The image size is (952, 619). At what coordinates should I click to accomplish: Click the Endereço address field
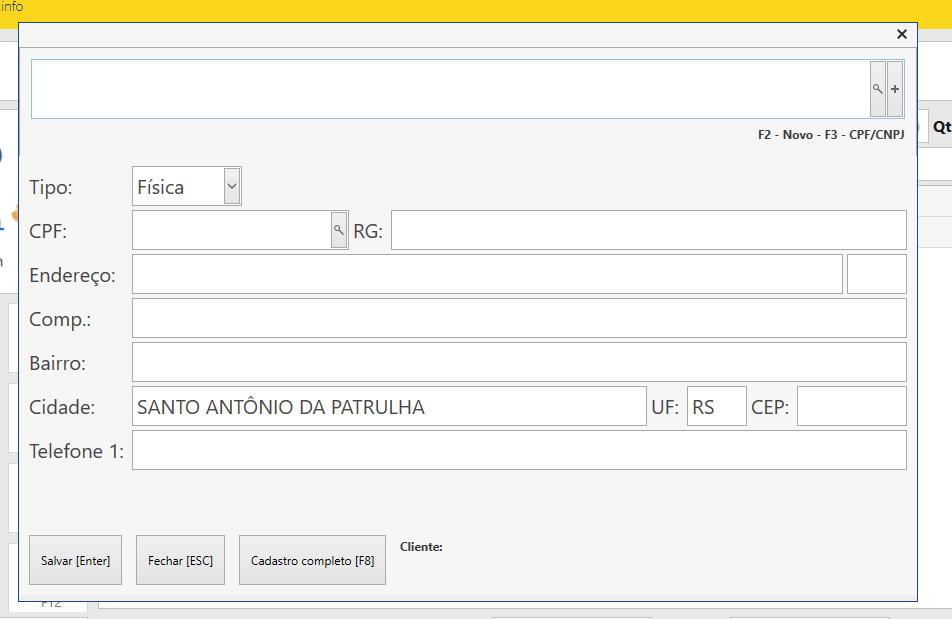pos(486,274)
